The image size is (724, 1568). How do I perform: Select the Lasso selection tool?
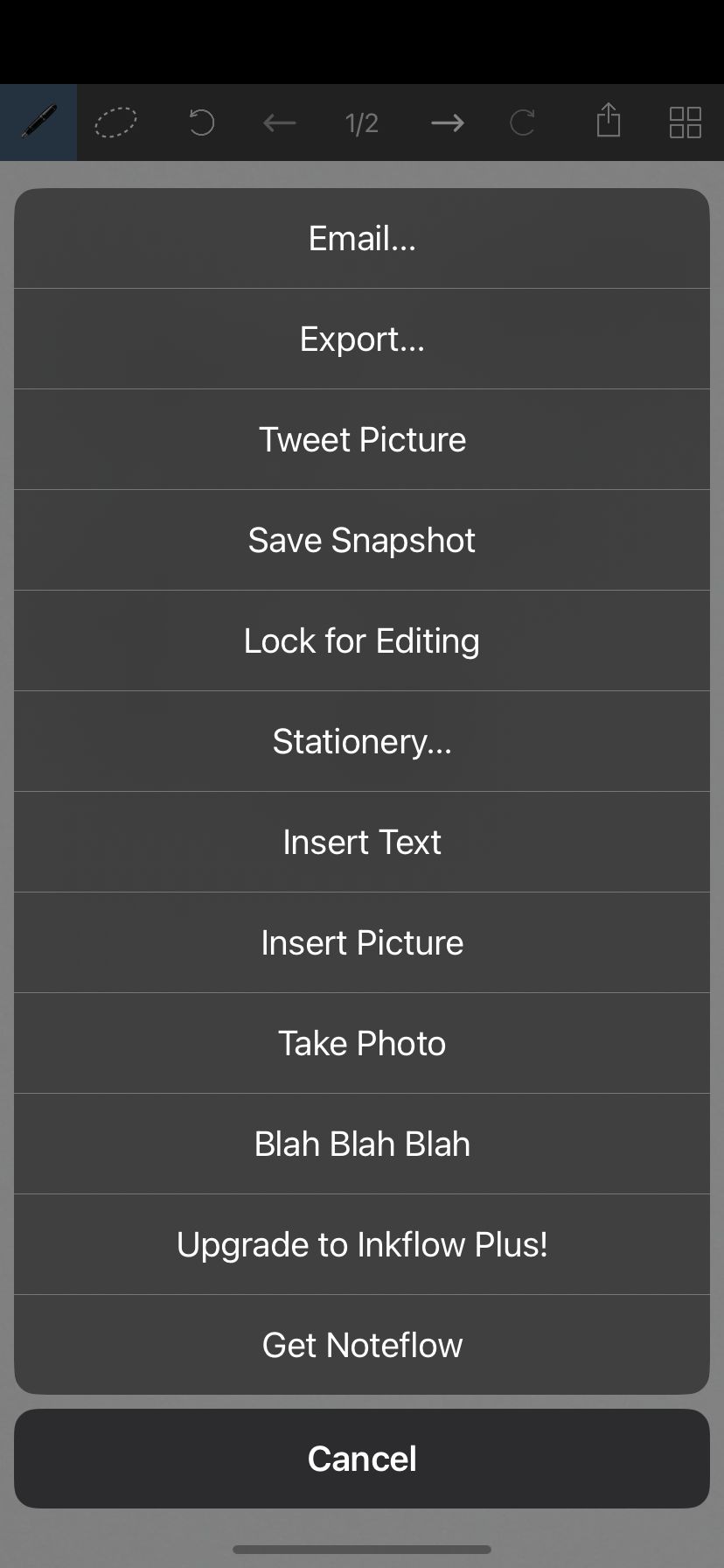(x=115, y=122)
